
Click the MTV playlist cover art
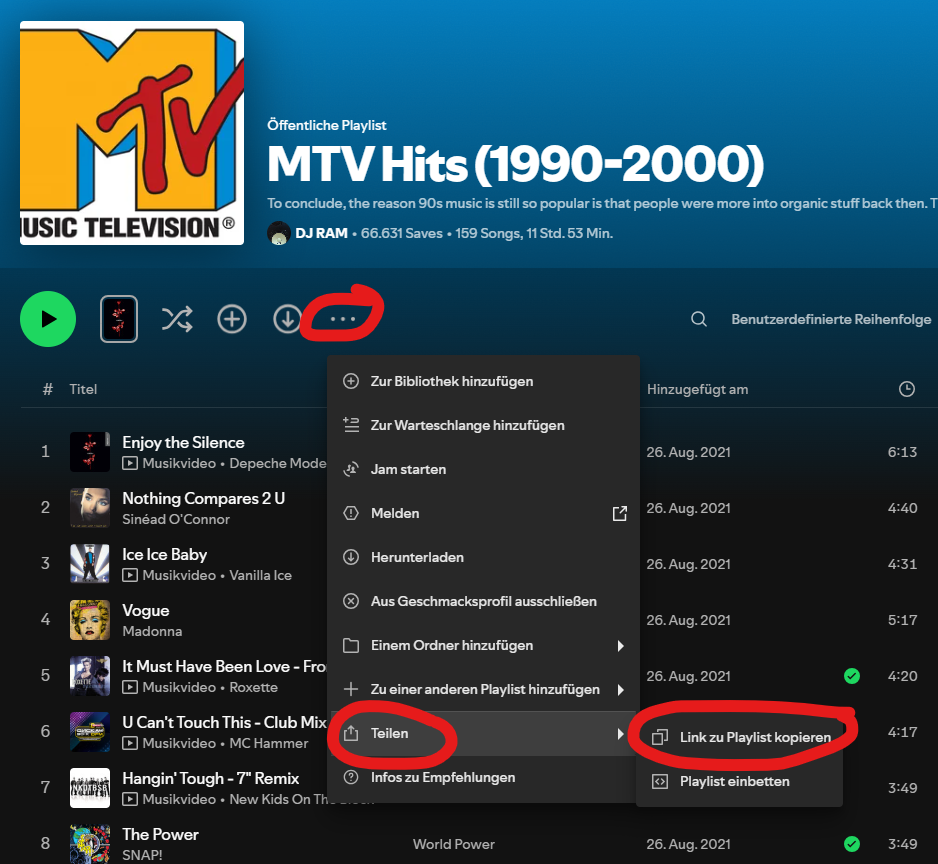pos(132,133)
